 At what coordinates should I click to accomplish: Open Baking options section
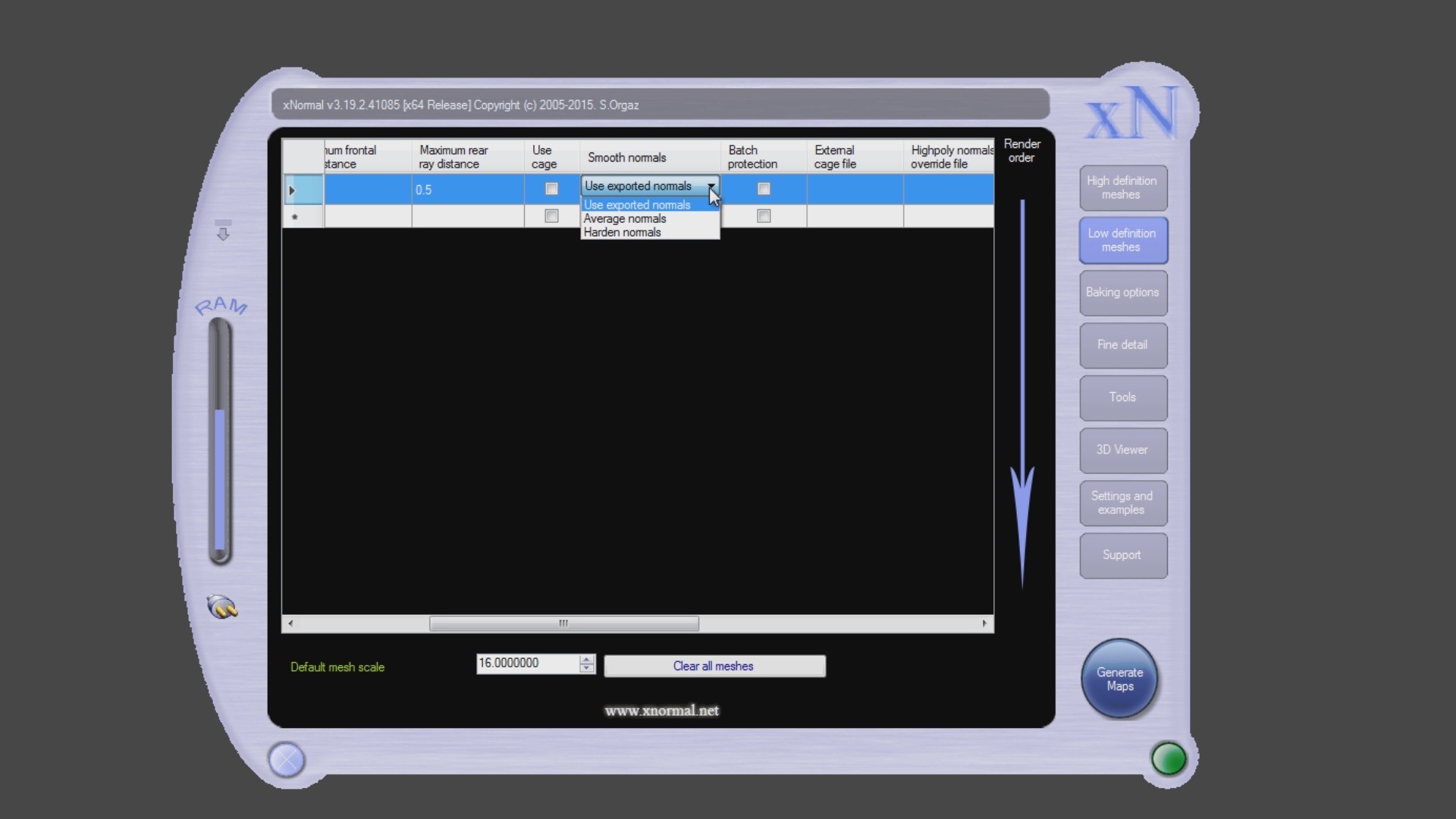(1123, 293)
